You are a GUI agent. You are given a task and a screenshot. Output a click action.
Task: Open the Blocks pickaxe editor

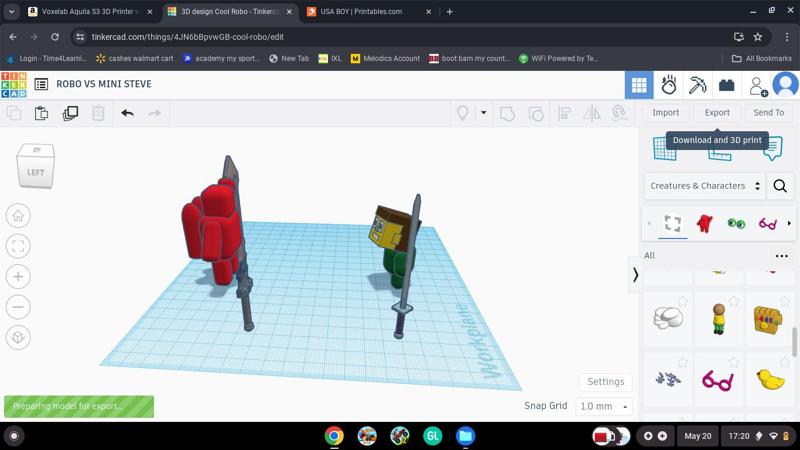point(697,85)
